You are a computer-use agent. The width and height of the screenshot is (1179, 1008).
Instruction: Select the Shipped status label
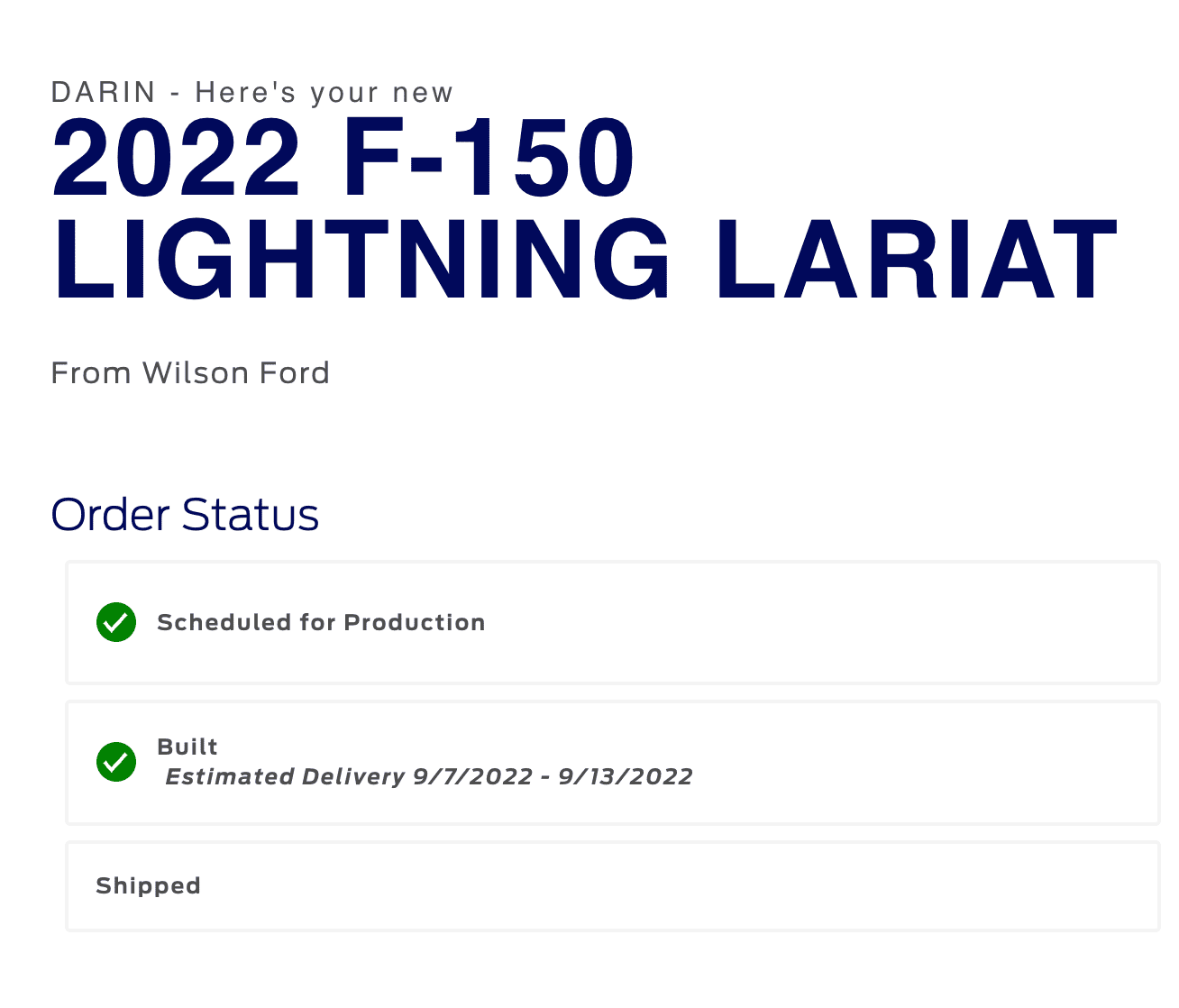(x=148, y=885)
